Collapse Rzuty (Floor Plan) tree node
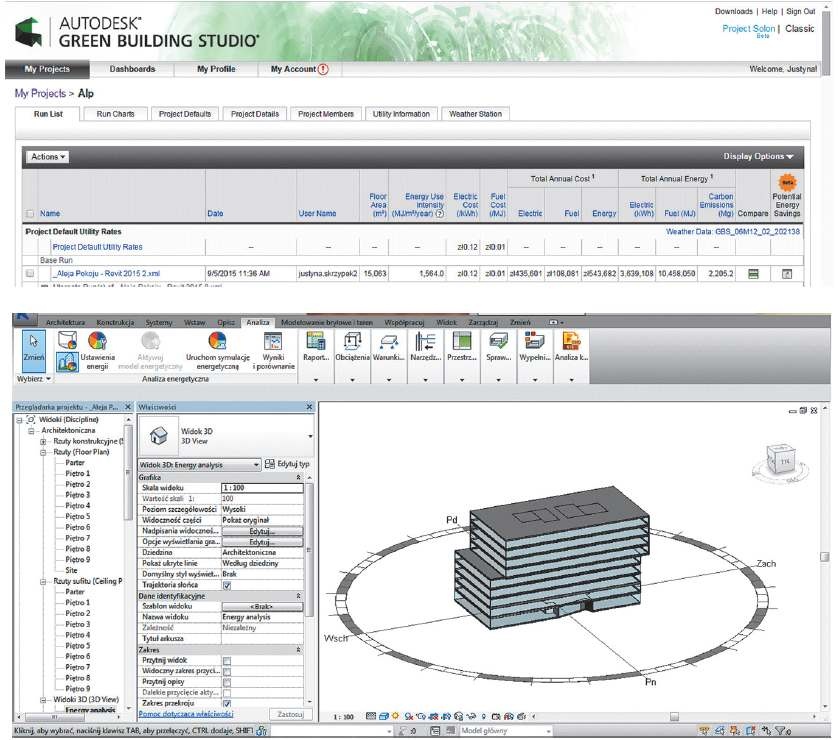Viewport: 838px width, 740px height. click(43, 452)
